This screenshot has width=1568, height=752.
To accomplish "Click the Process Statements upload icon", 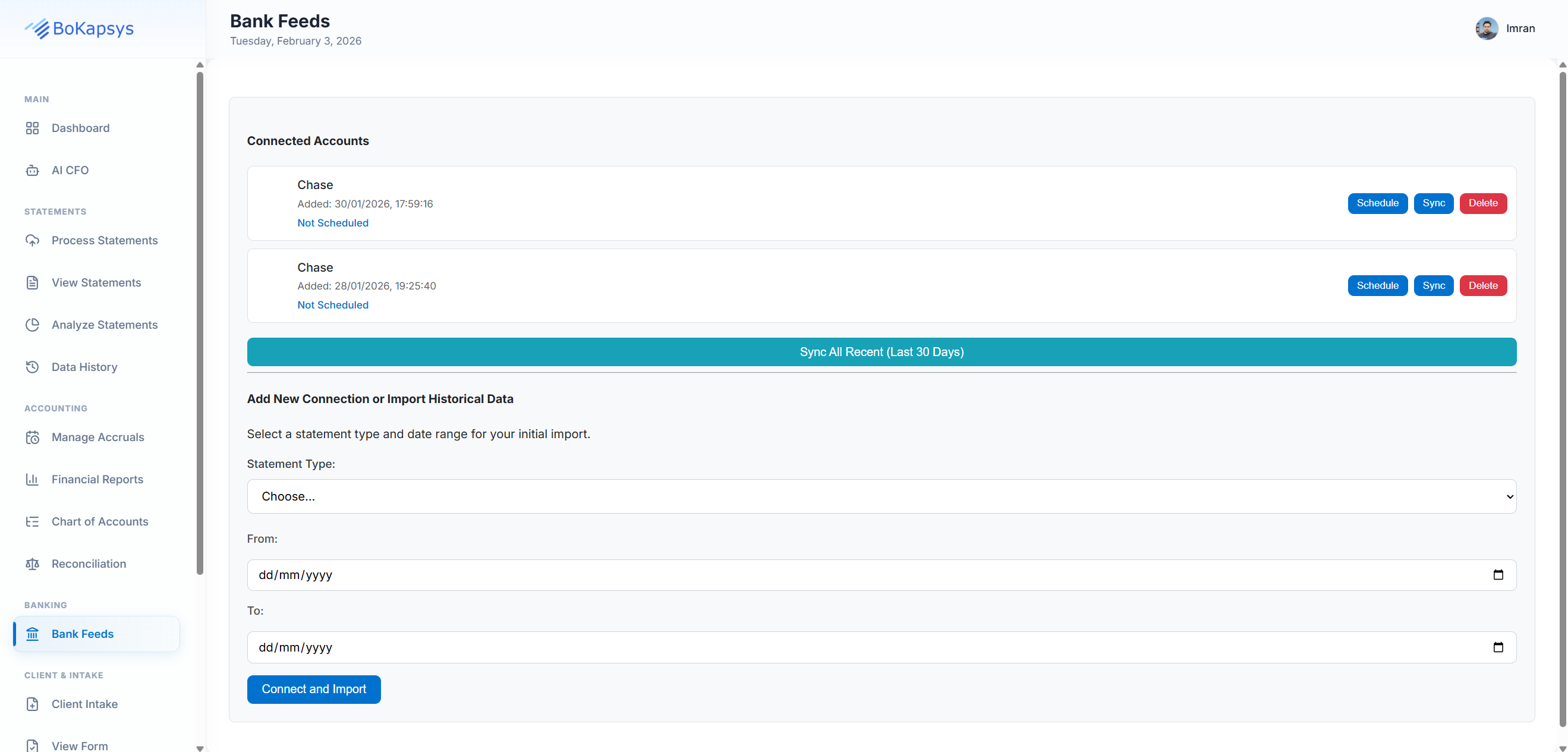I will [x=33, y=240].
